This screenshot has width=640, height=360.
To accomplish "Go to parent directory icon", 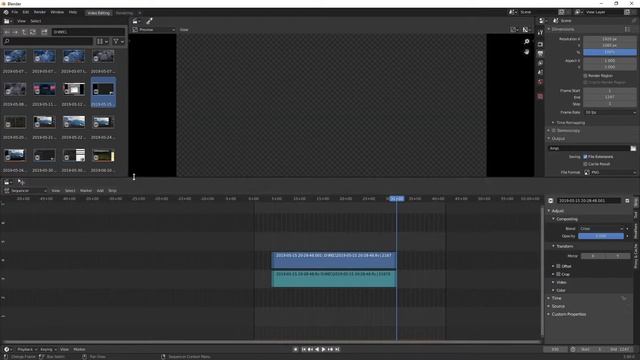I will pos(24,32).
